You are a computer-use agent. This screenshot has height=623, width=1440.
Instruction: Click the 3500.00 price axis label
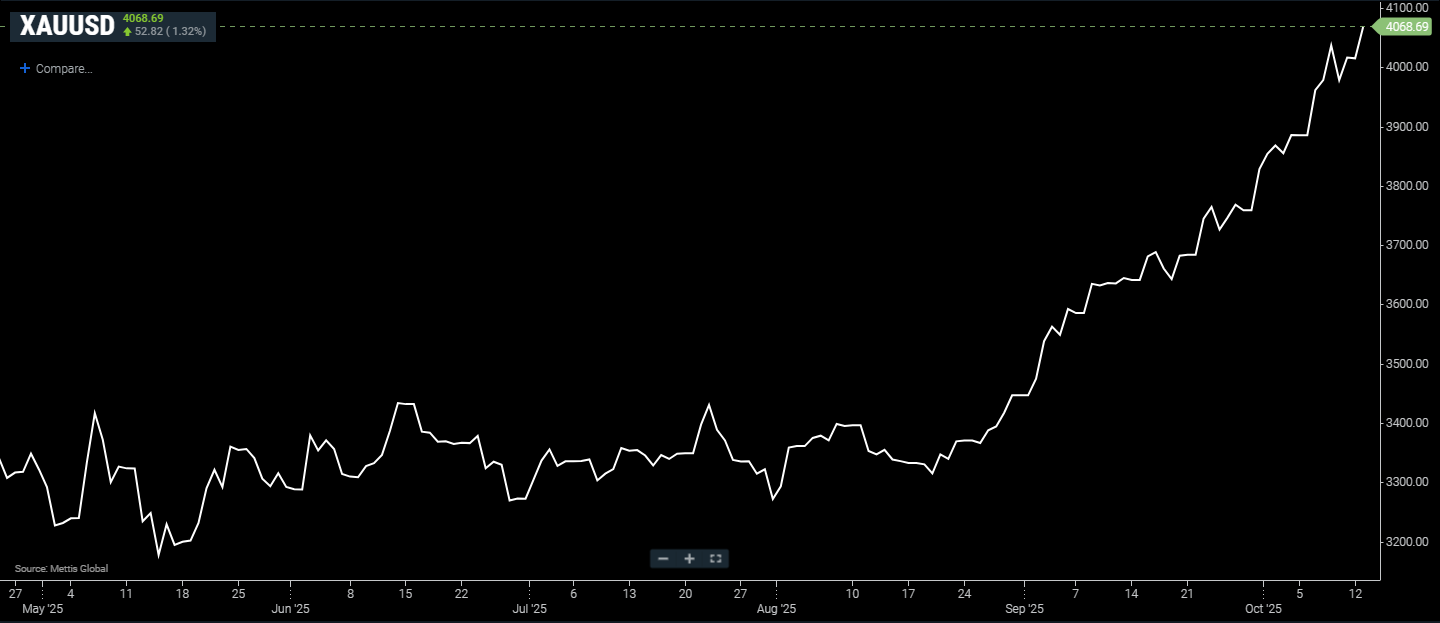[1406, 364]
